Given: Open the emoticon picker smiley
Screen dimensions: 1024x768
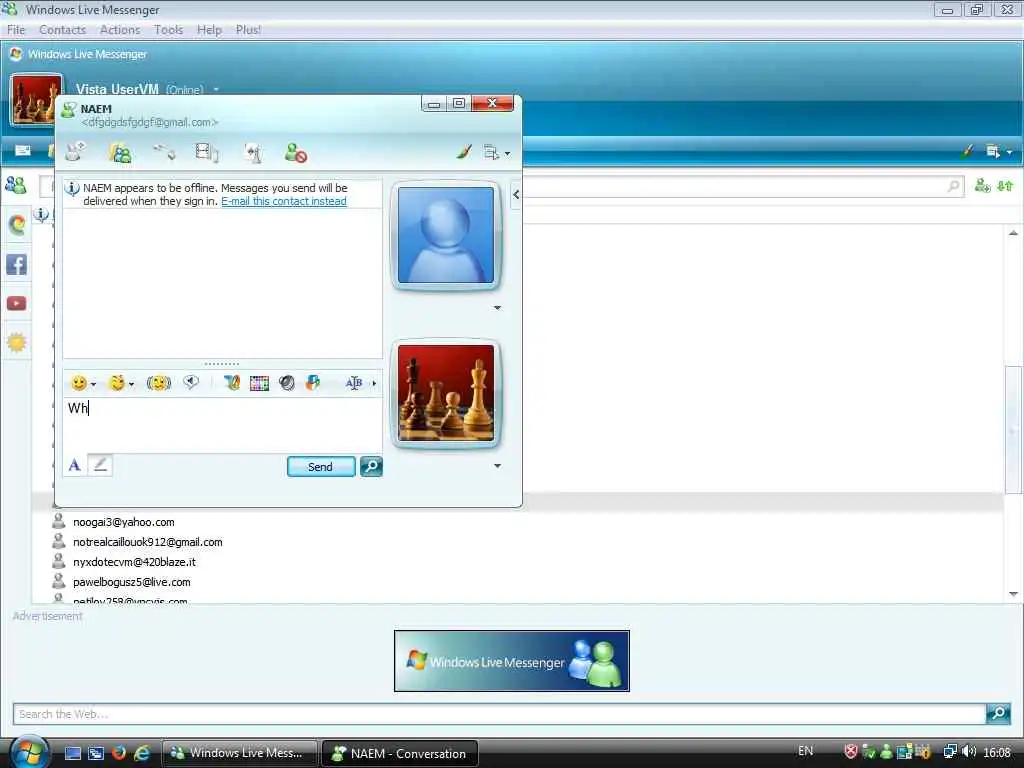Looking at the screenshot, I should point(79,383).
